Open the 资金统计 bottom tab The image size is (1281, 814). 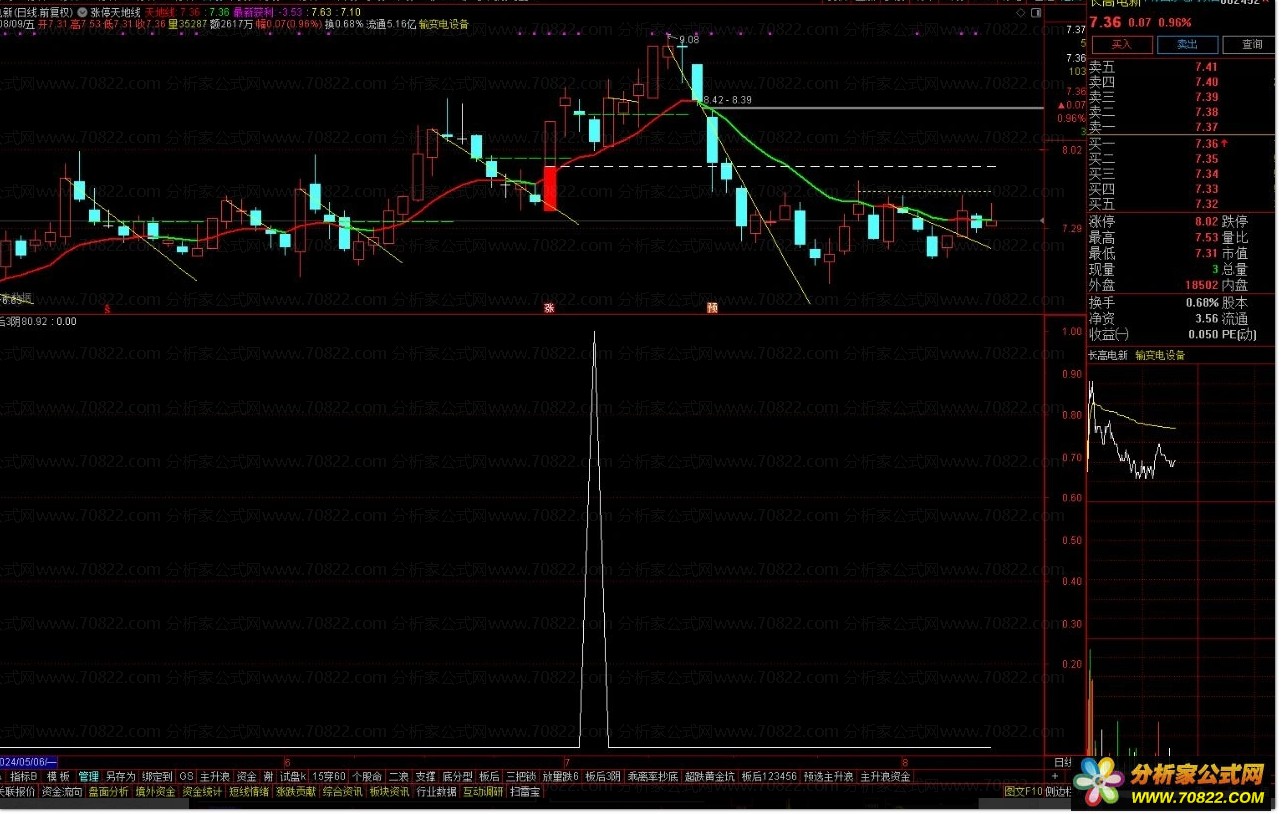pos(202,791)
